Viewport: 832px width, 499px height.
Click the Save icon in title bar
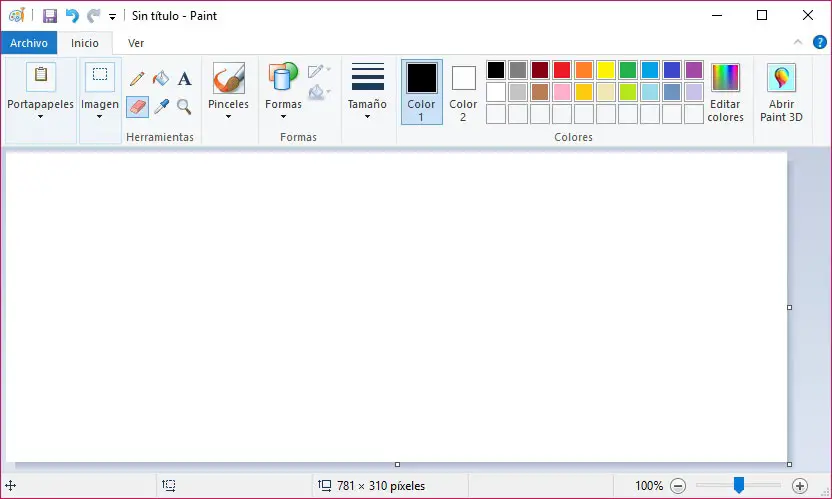click(x=50, y=15)
